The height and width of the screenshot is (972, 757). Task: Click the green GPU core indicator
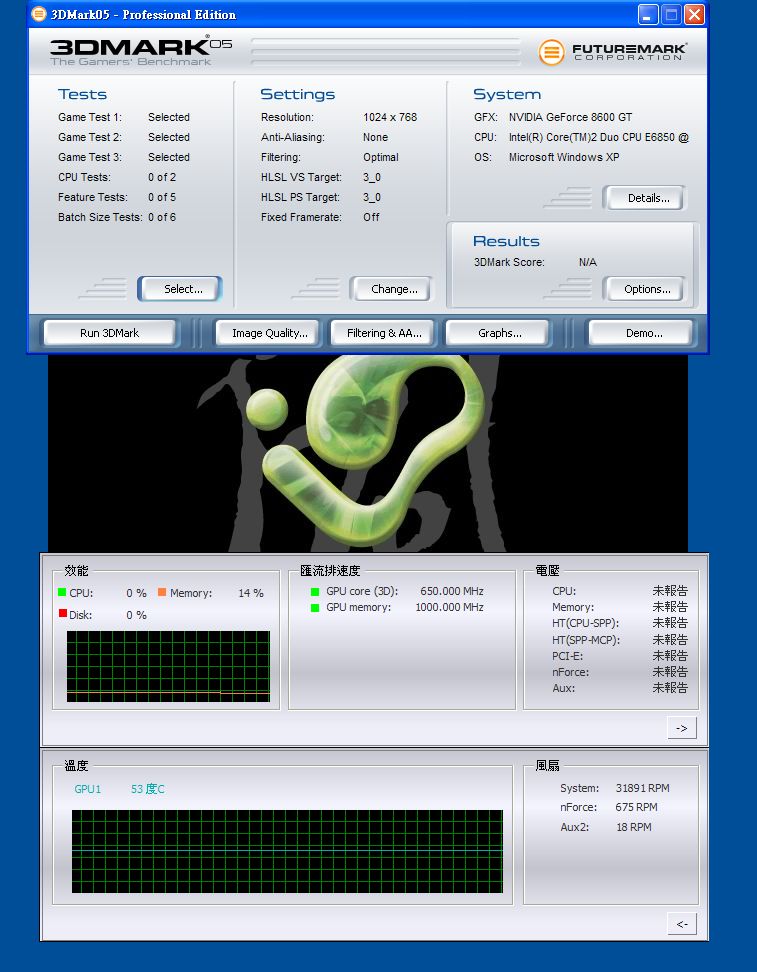click(315, 591)
